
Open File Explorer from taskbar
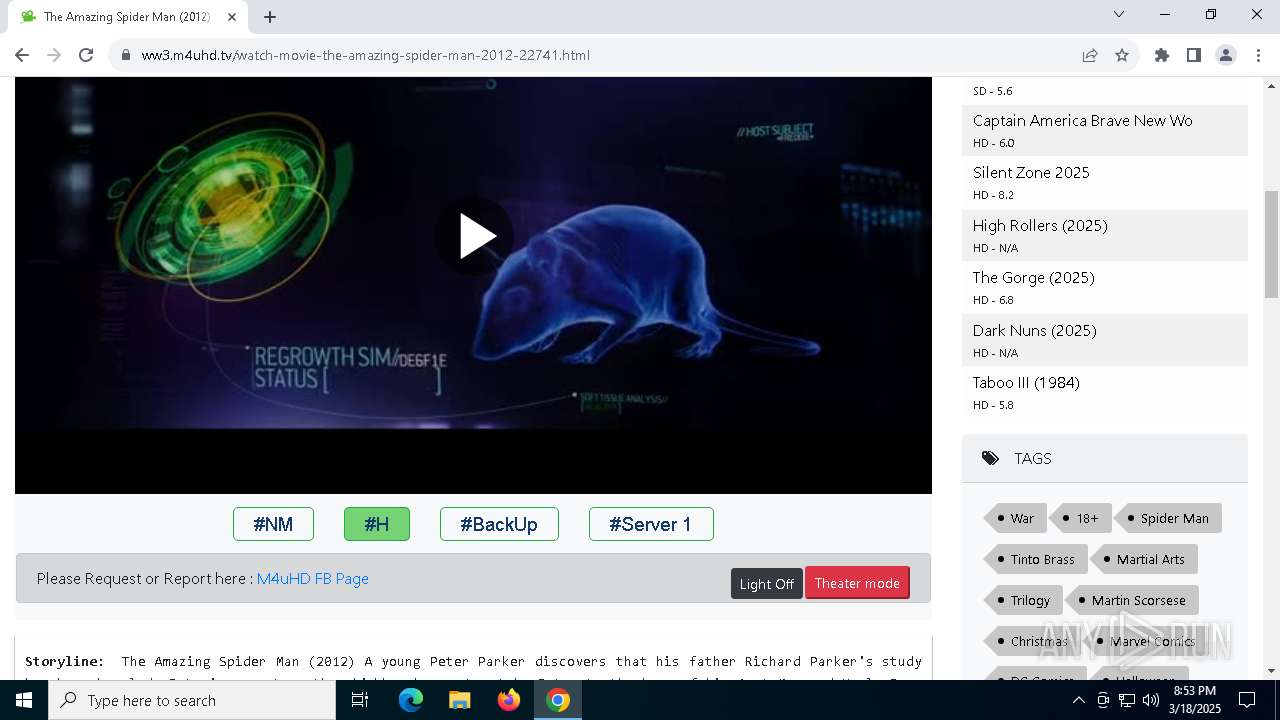coord(460,700)
